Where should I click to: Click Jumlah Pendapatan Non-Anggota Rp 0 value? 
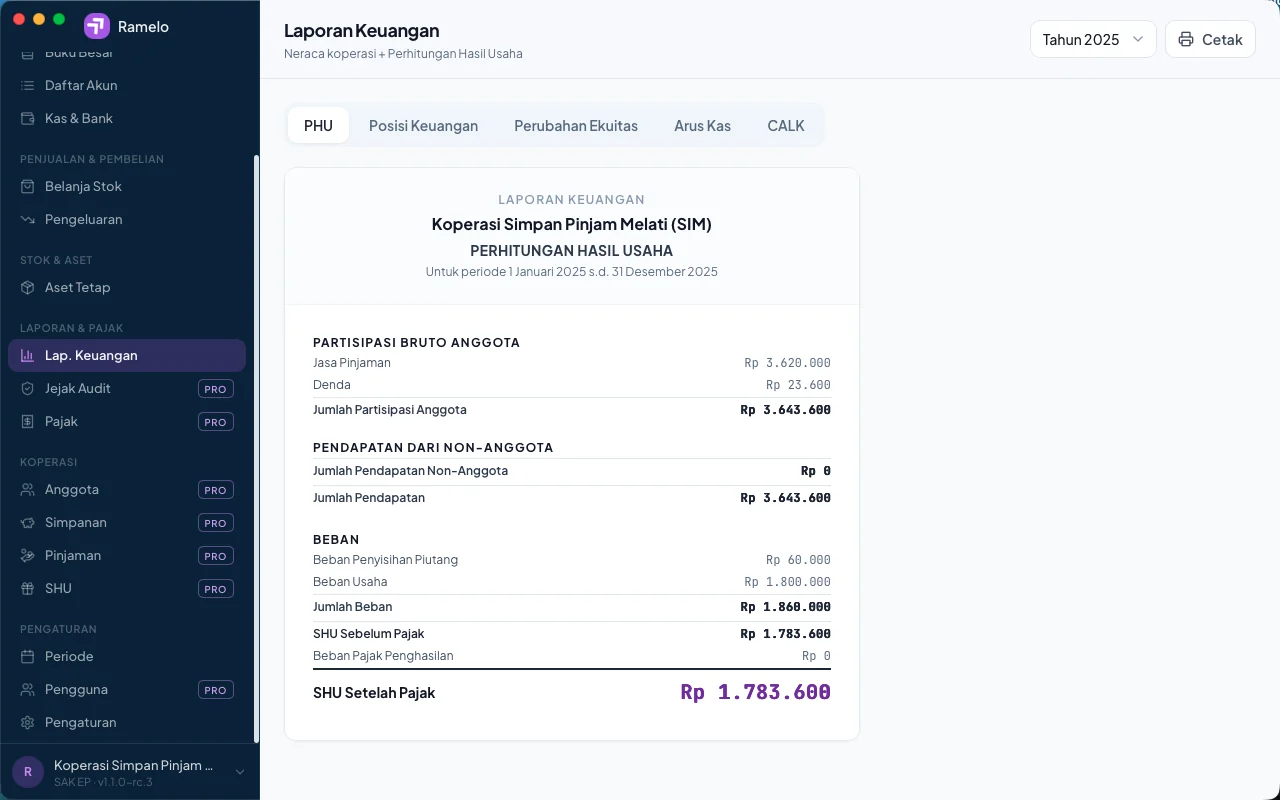pyautogui.click(x=816, y=471)
